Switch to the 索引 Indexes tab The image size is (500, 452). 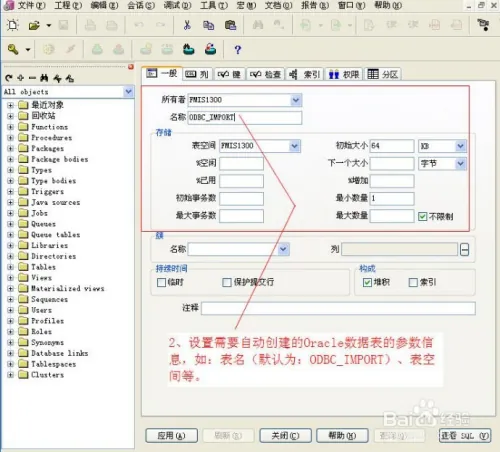[x=304, y=74]
